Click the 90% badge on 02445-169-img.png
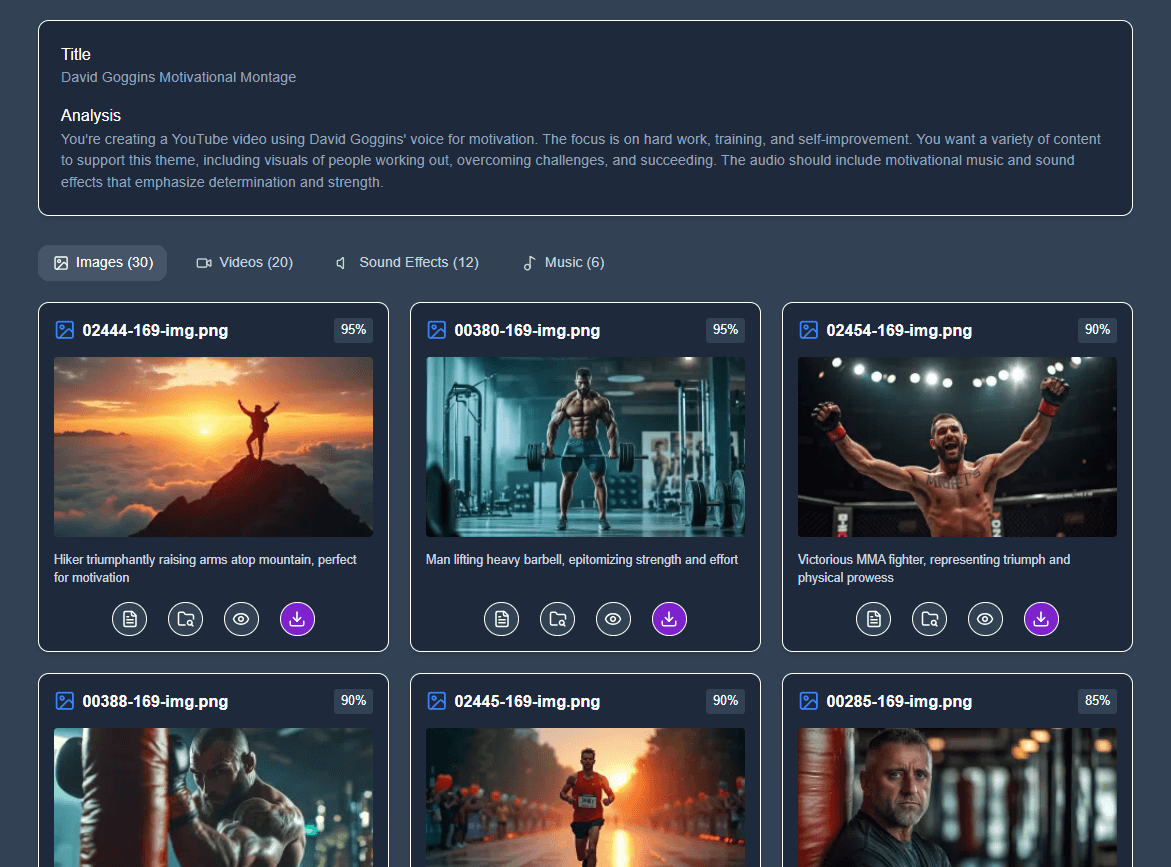The height and width of the screenshot is (867, 1171). [x=725, y=701]
